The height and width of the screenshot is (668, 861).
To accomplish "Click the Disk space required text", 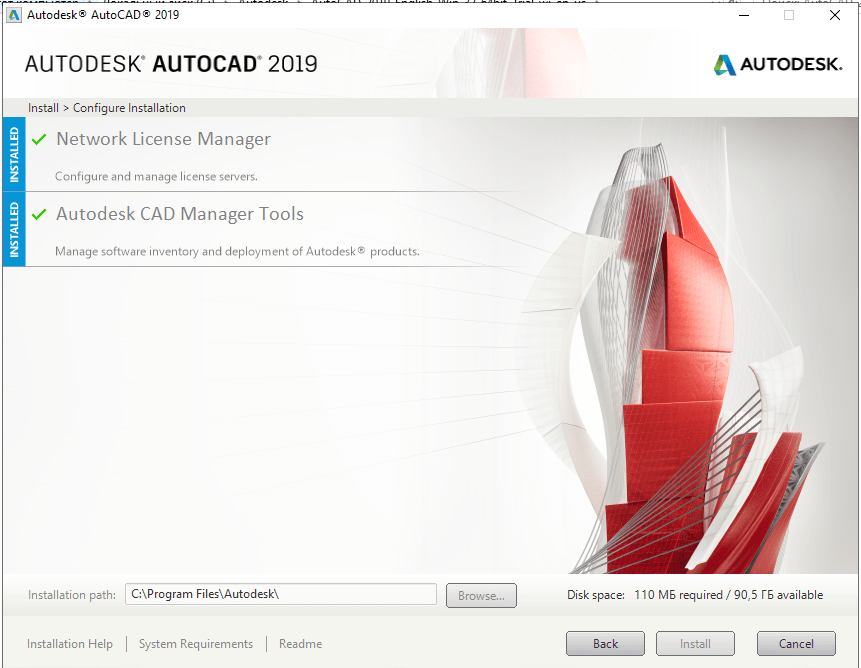I will click(x=695, y=595).
